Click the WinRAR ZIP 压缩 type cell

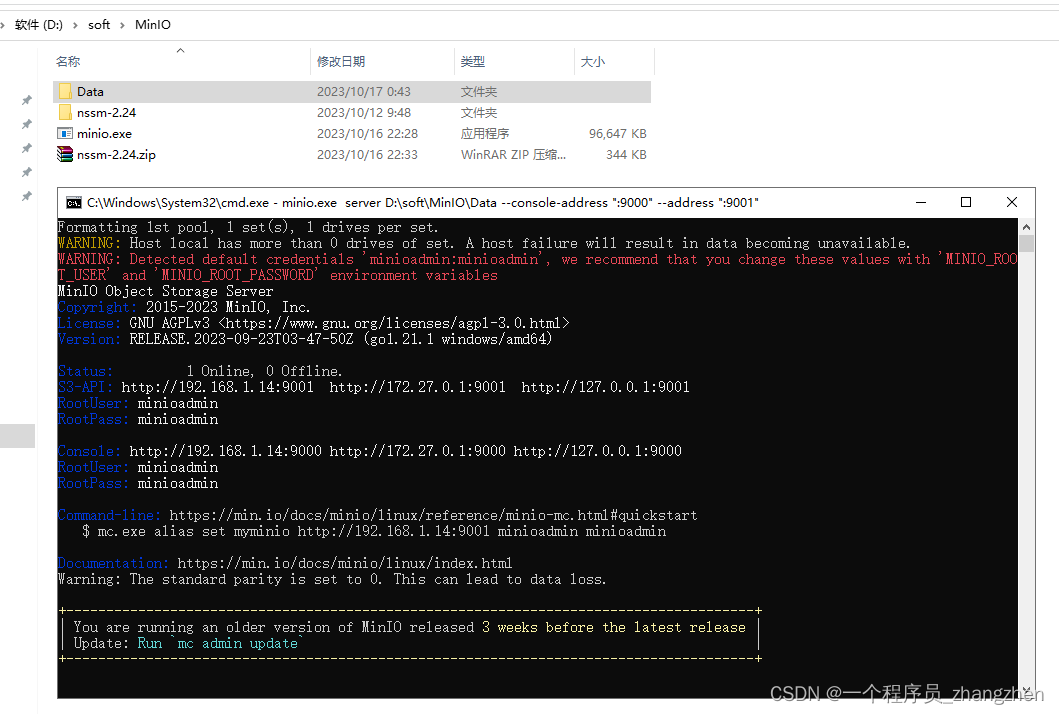pyautogui.click(x=513, y=155)
